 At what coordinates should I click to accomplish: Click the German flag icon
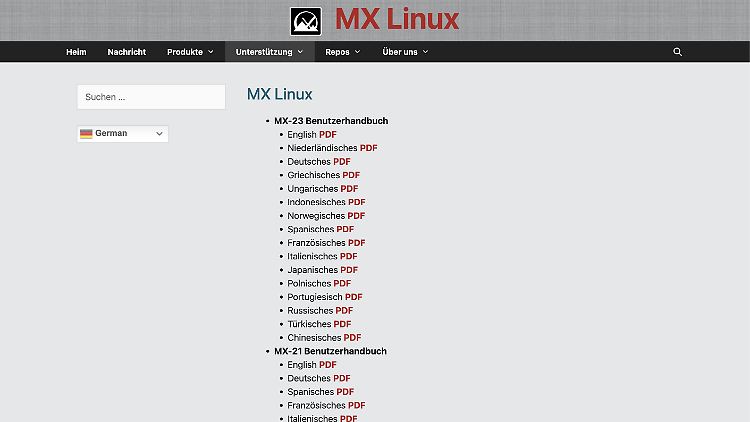87,133
